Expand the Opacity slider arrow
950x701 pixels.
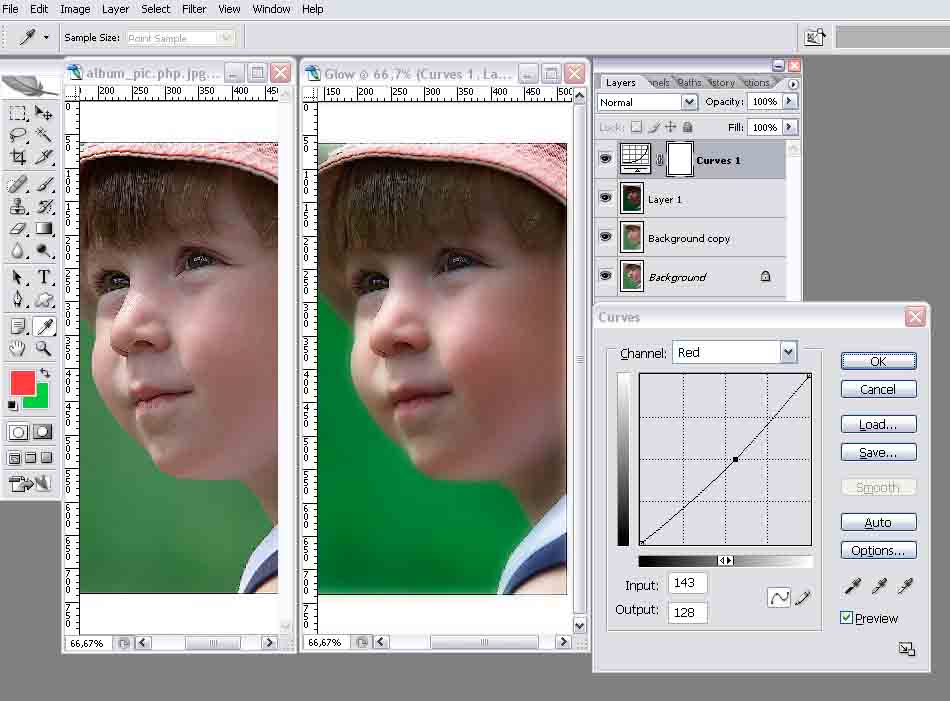tap(790, 102)
